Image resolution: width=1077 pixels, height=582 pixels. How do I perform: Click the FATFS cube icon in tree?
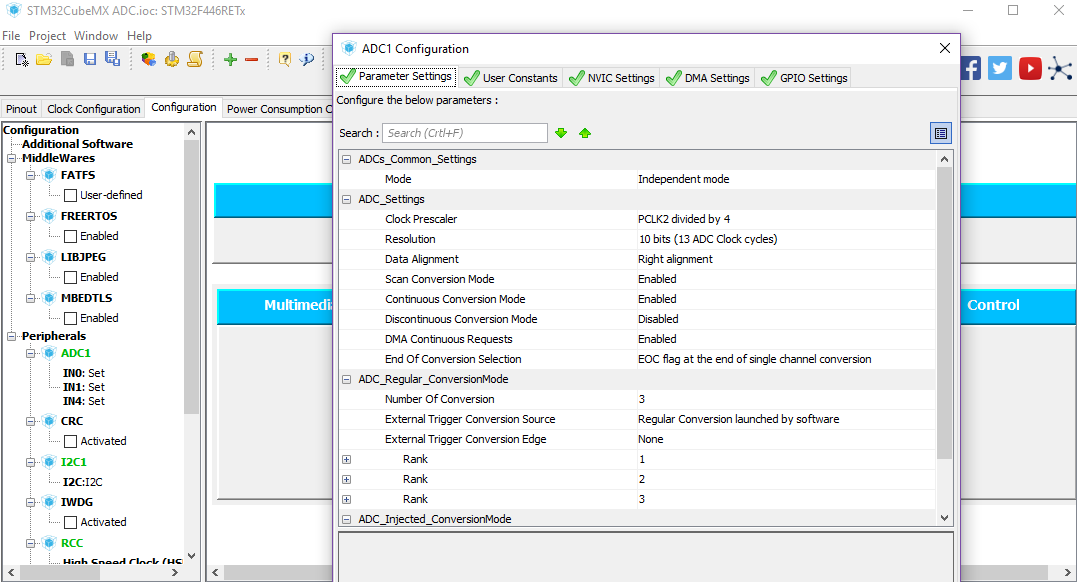point(49,175)
